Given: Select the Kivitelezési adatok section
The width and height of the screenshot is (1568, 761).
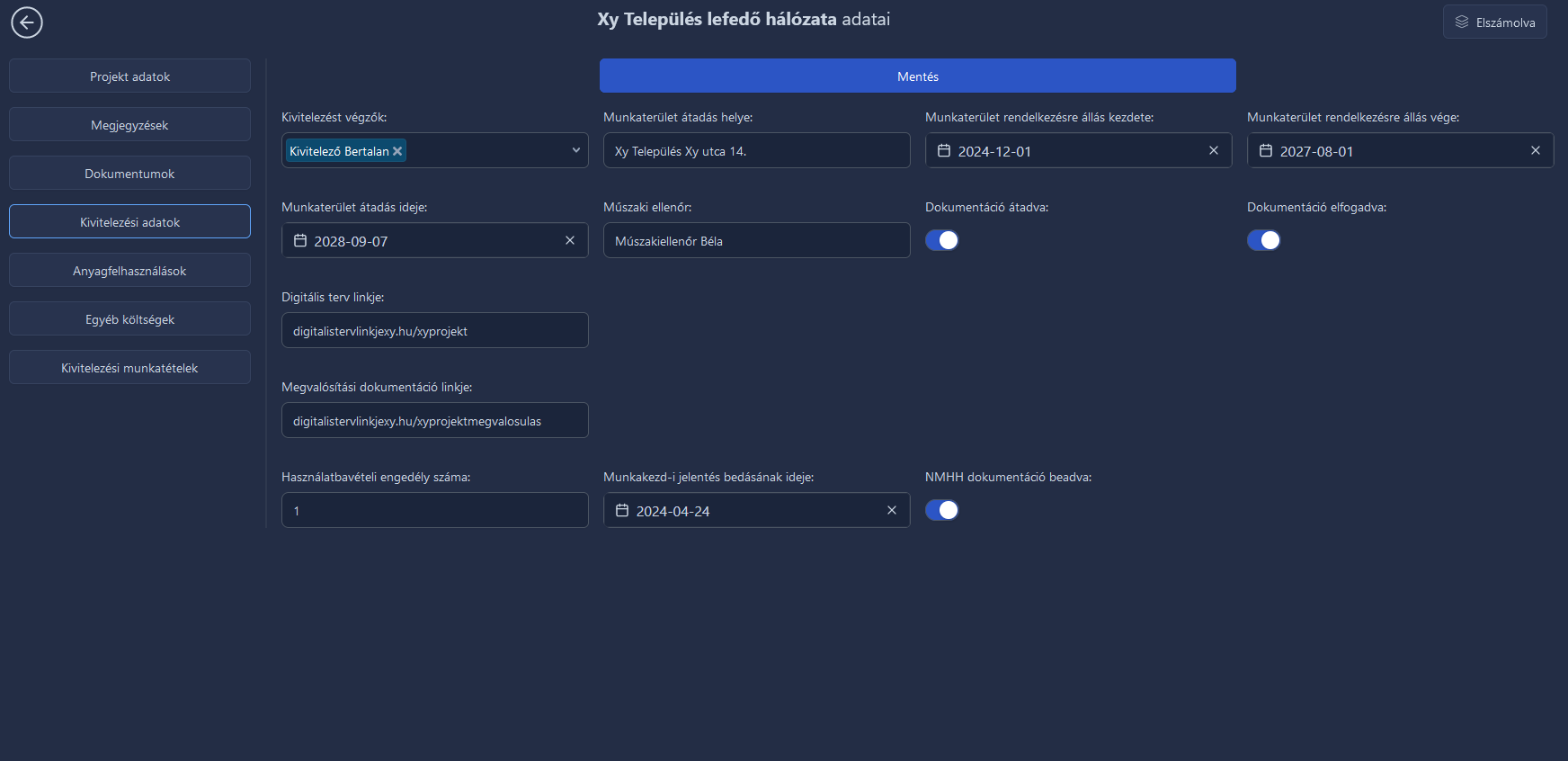Looking at the screenshot, I should click(x=129, y=222).
